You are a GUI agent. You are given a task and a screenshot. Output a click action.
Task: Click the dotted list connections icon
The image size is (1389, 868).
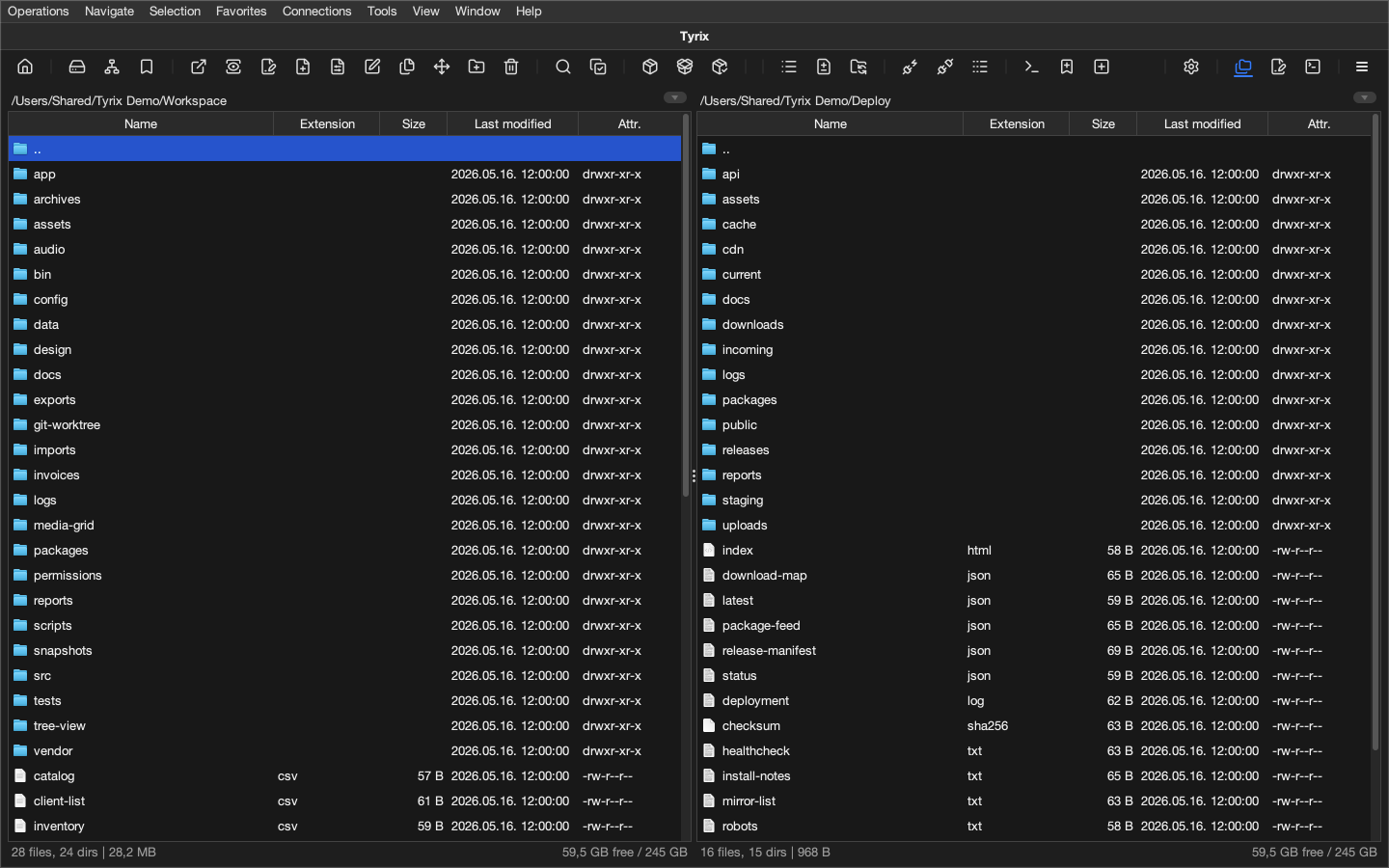point(980,67)
